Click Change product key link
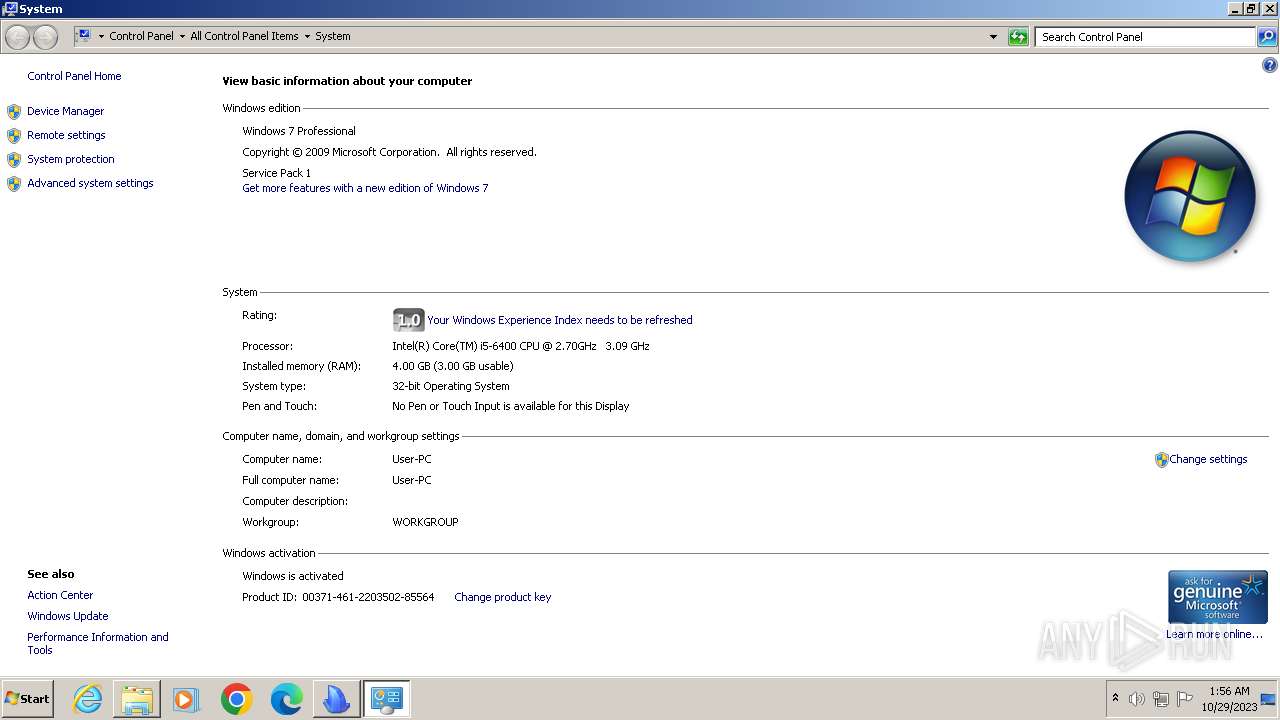 (502, 597)
